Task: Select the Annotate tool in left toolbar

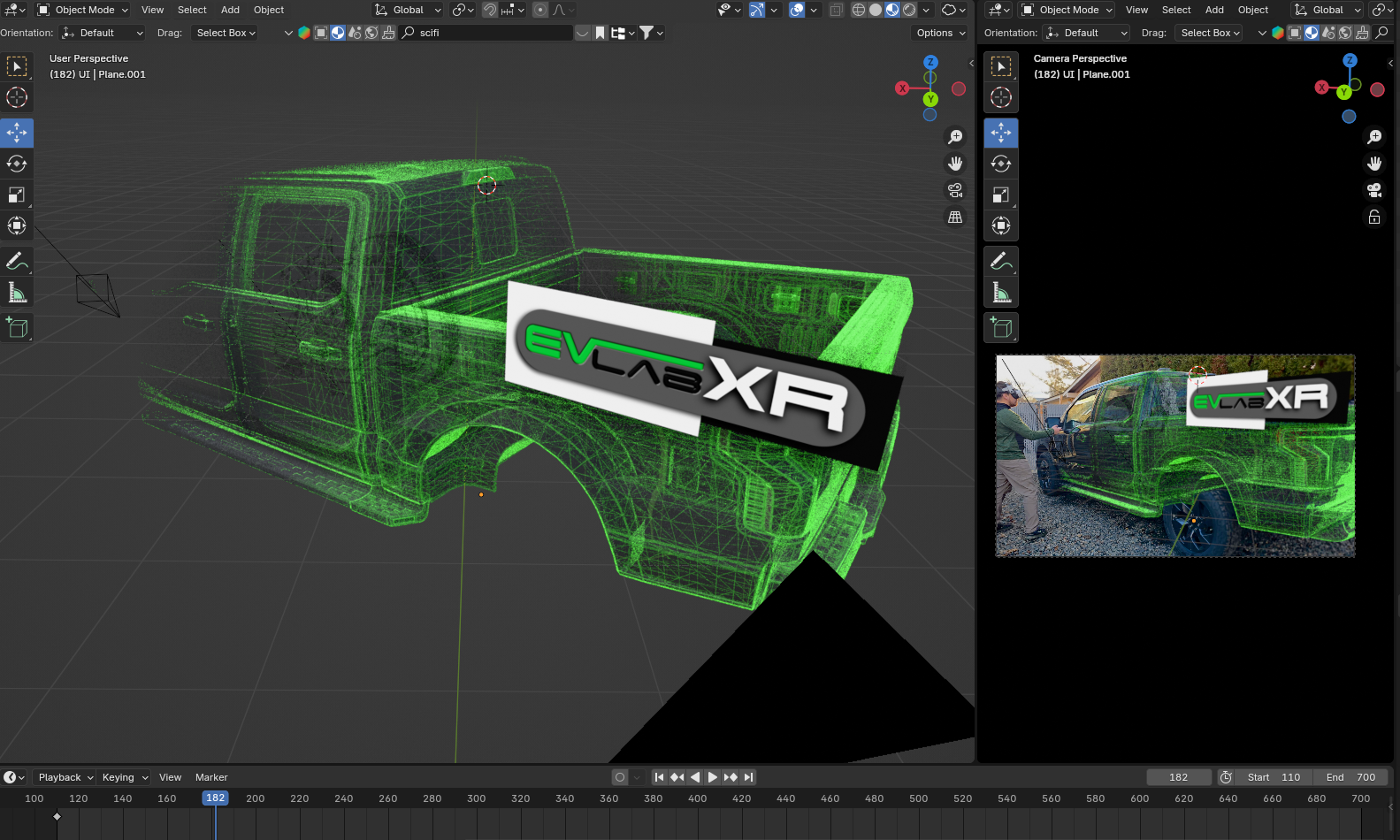Action: [x=17, y=261]
